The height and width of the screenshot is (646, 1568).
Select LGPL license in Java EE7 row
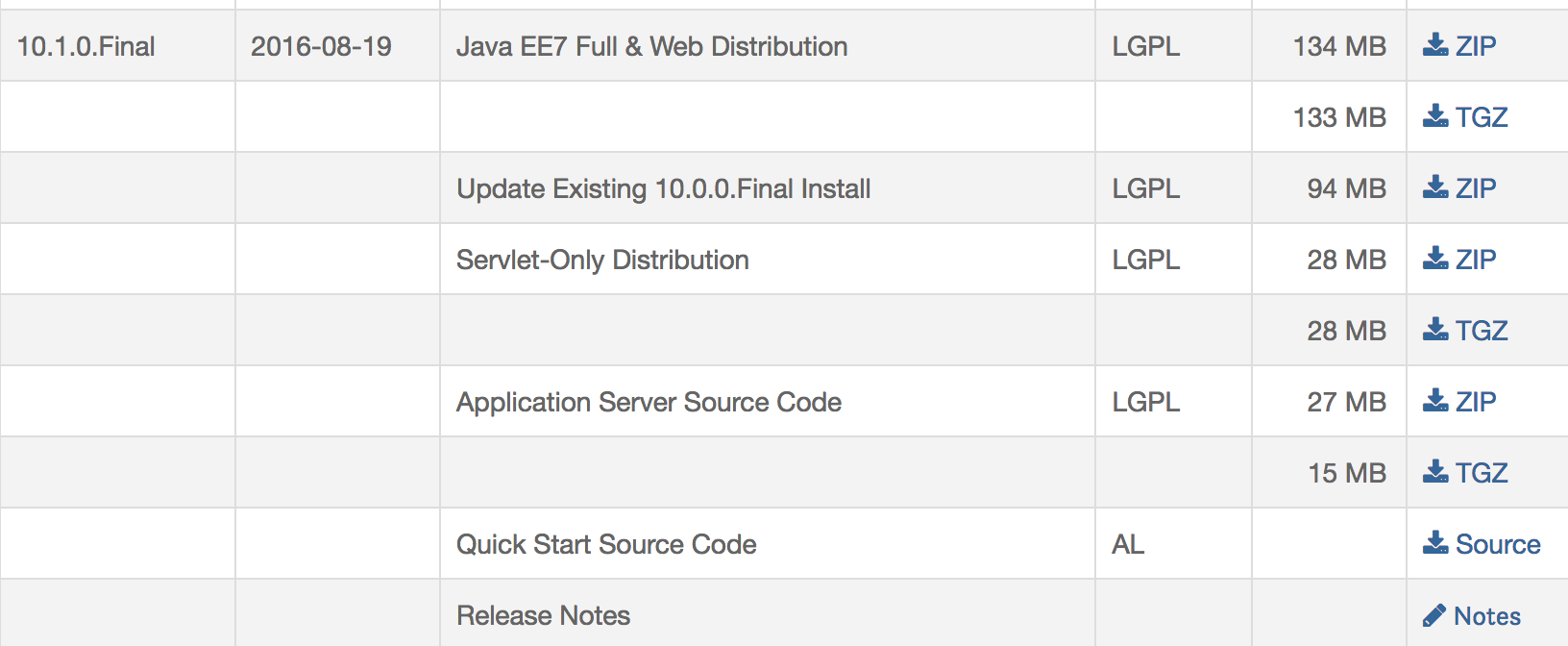[1146, 46]
